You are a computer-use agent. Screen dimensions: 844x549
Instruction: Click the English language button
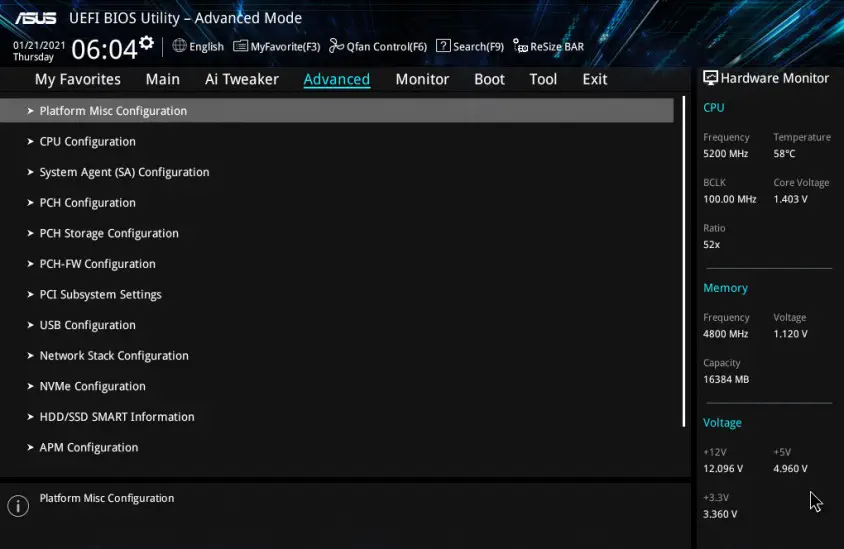206,46
